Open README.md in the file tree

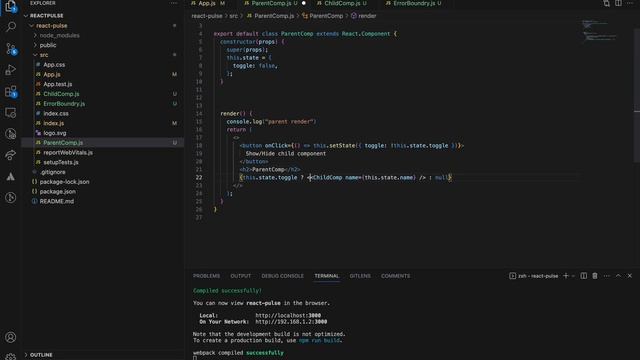point(57,202)
